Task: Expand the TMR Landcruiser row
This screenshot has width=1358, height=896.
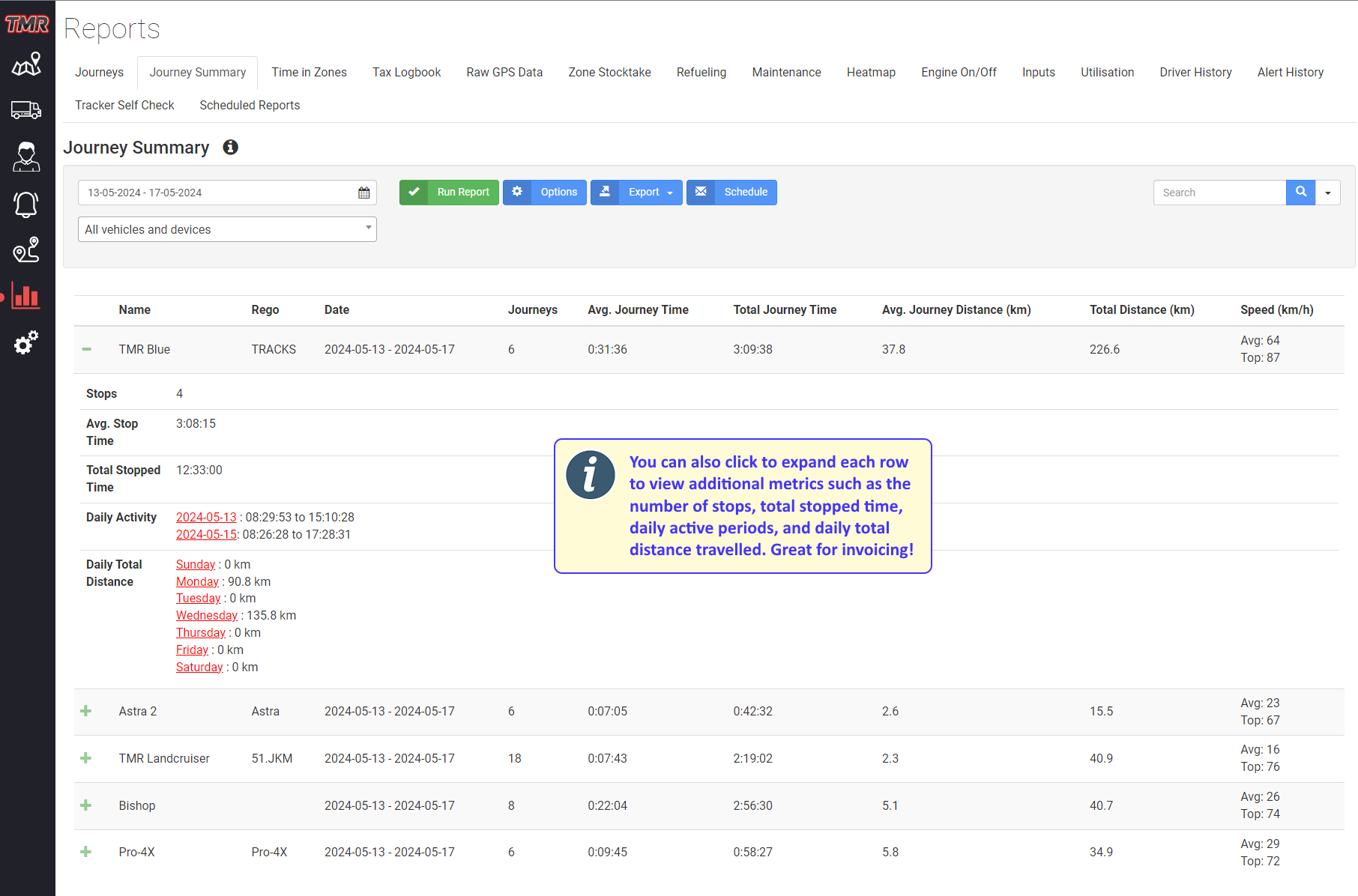Action: coord(86,758)
